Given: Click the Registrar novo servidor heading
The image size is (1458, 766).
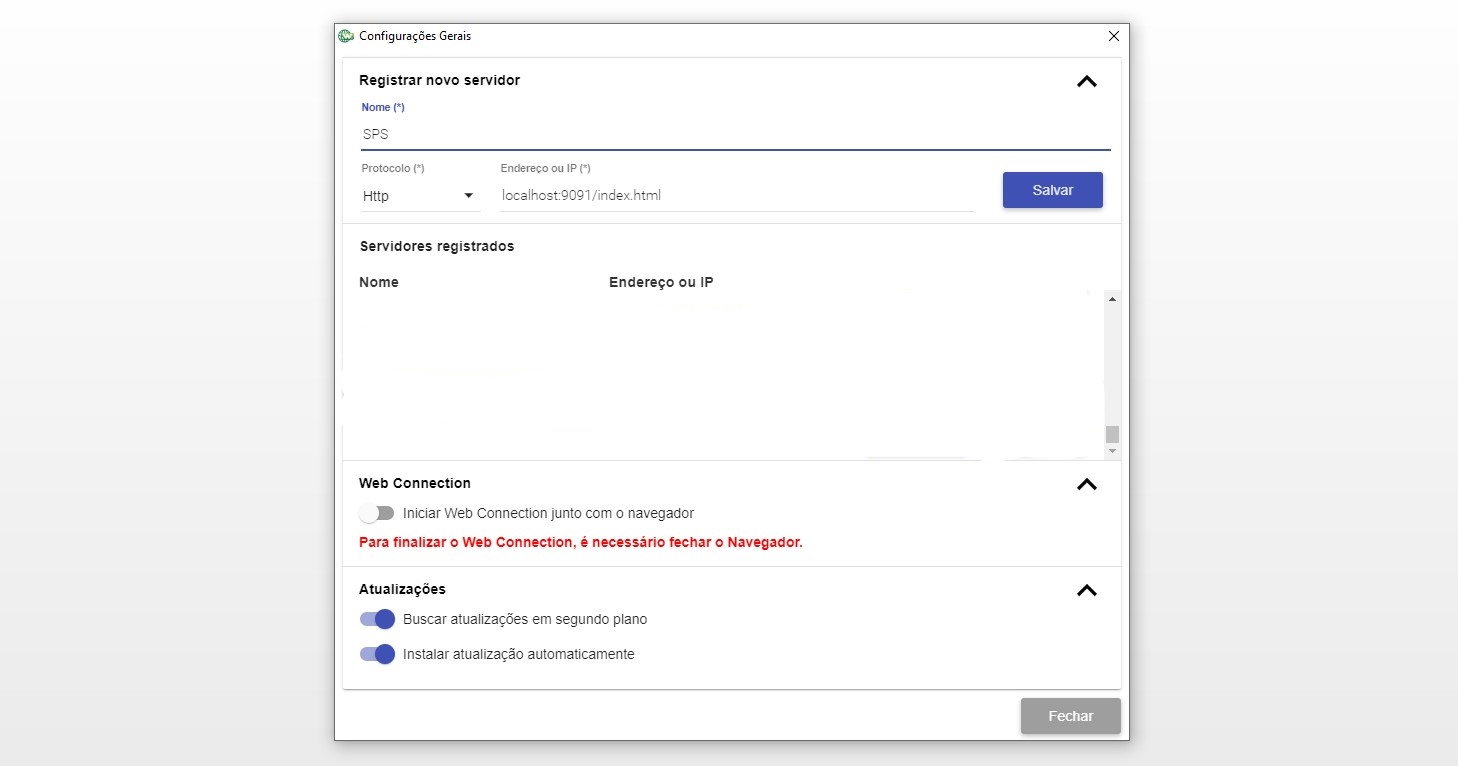Looking at the screenshot, I should (440, 80).
